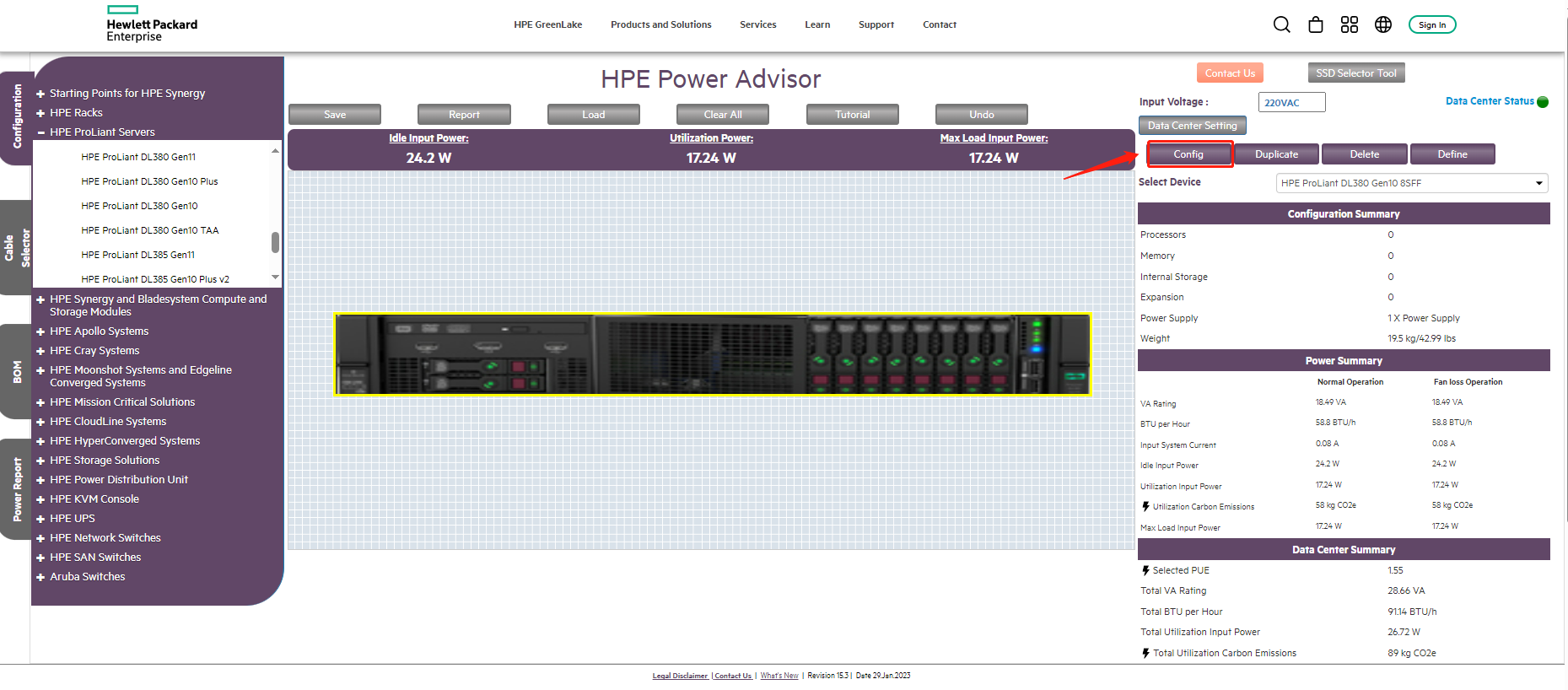Select the DL380 server image on canvas
The height and width of the screenshot is (690, 1568).
click(713, 354)
